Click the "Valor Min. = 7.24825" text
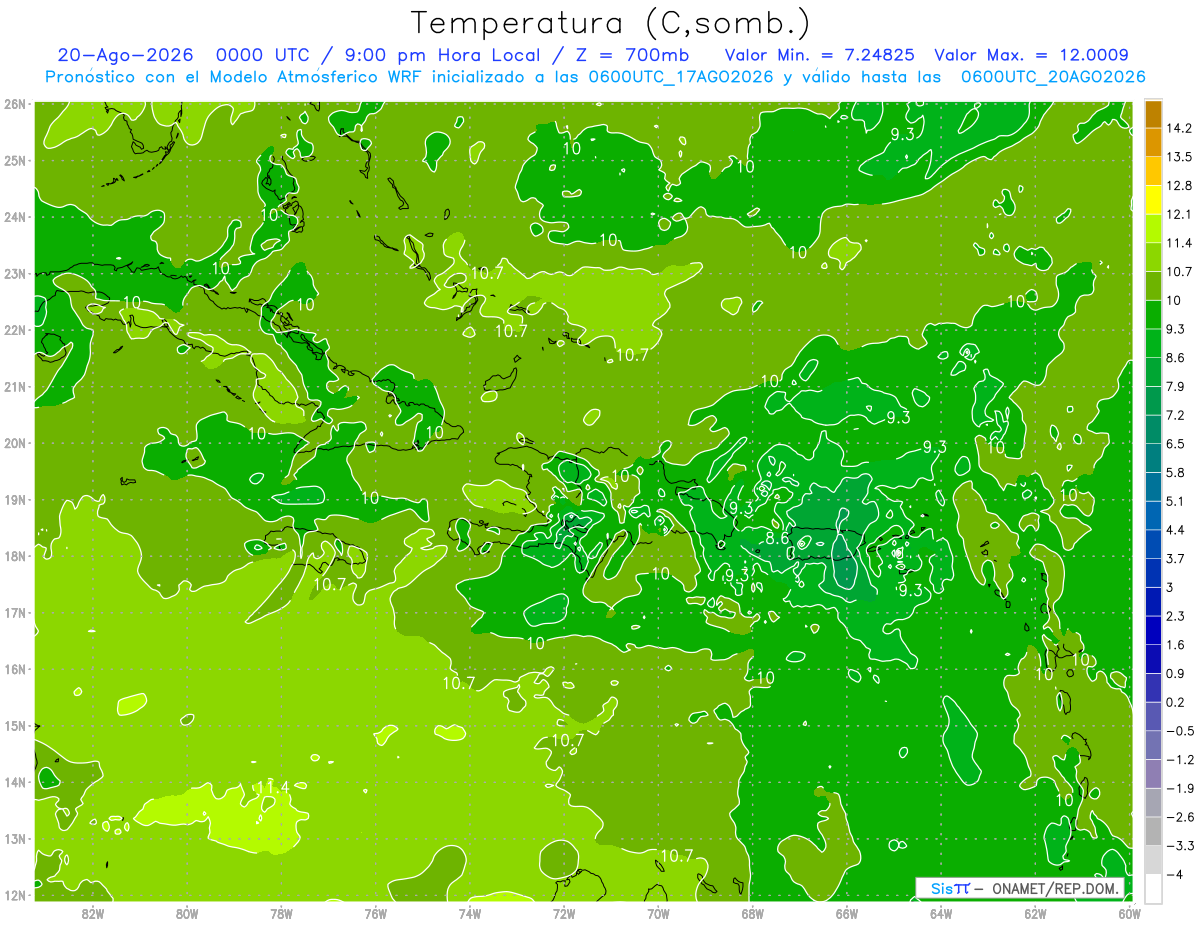Screen dimensions: 1200x927 click(819, 55)
